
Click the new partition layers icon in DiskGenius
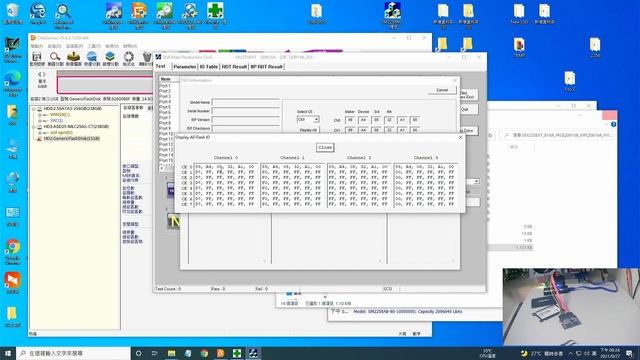[110, 58]
